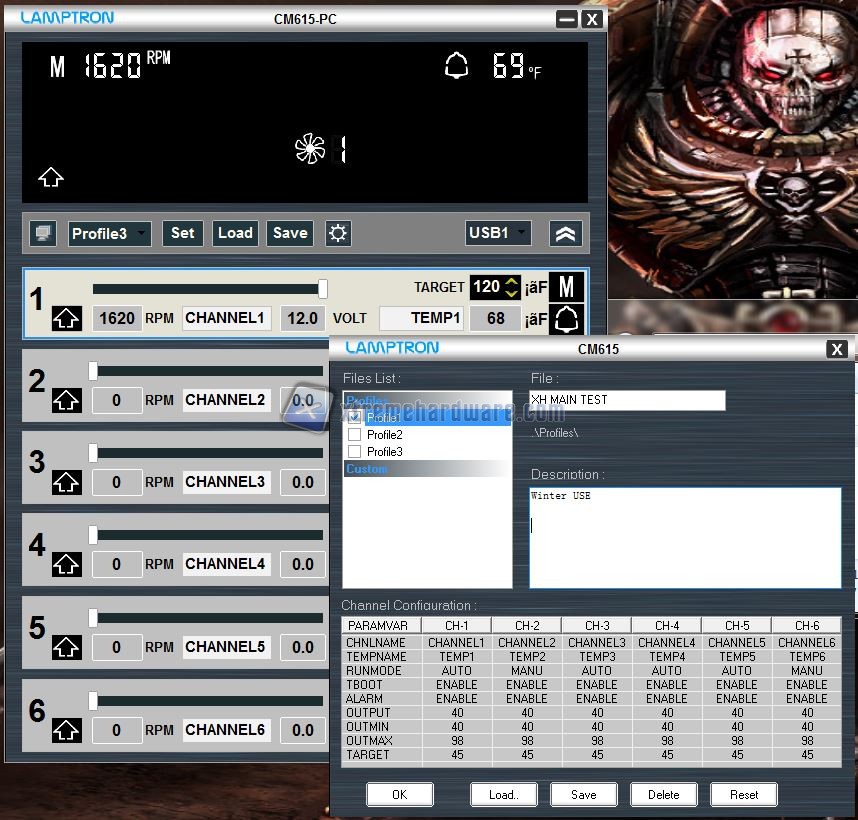Click the up-arrow icon for channel 6
858x820 pixels.
coord(66,730)
